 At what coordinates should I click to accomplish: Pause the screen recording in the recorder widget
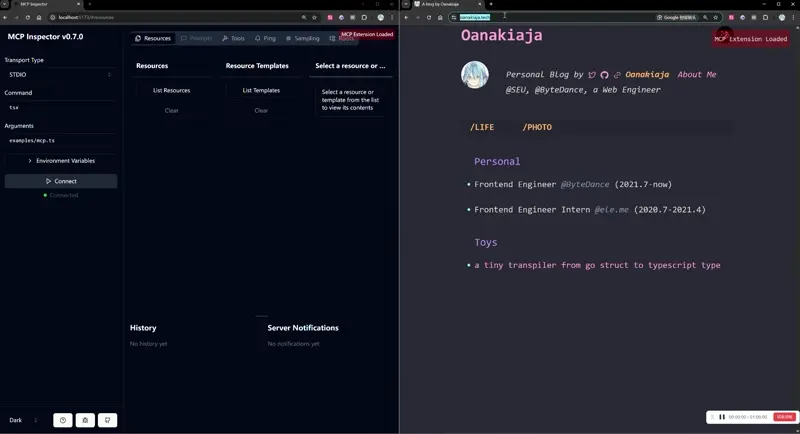click(722, 417)
